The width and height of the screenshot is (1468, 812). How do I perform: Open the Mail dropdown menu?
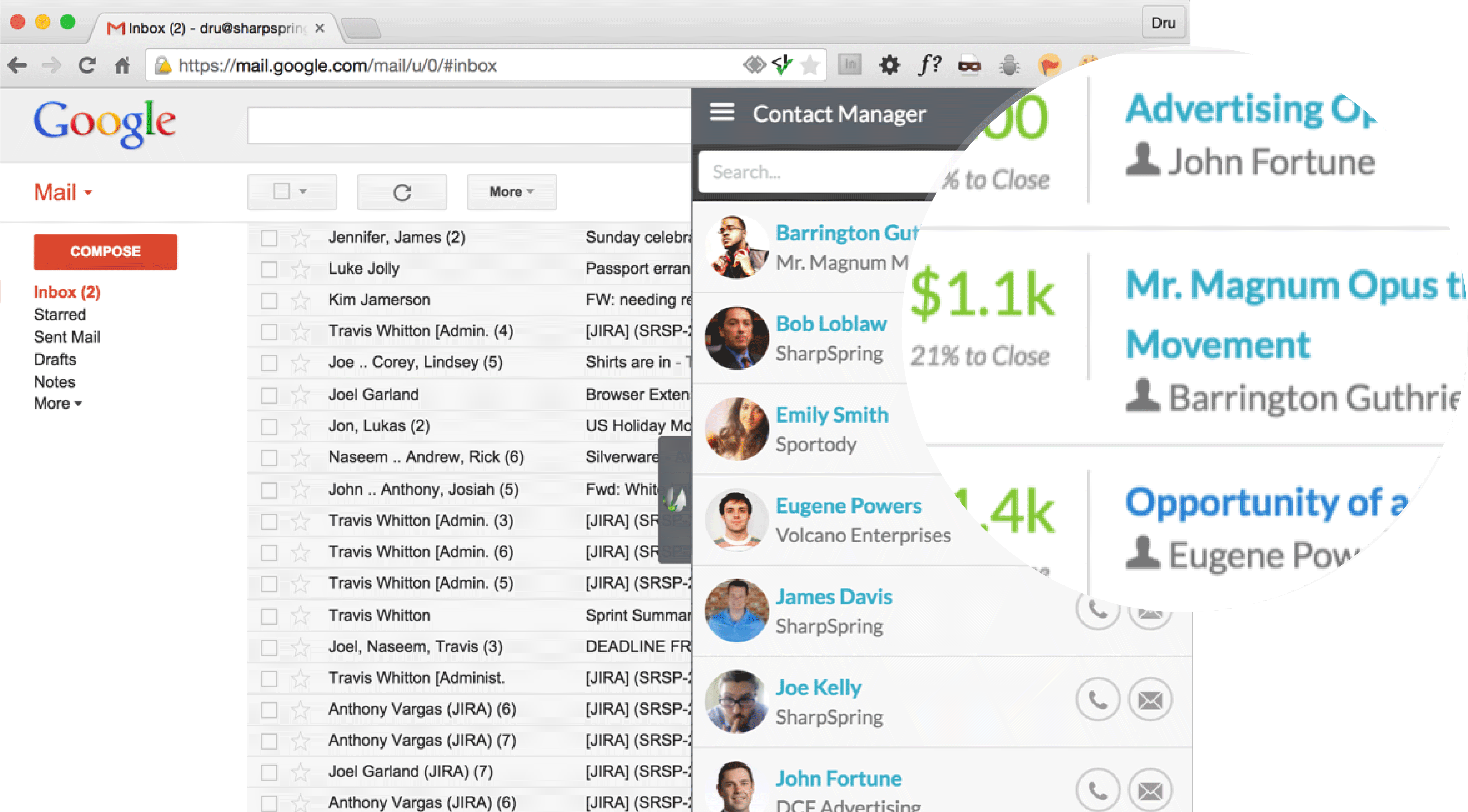(x=63, y=192)
